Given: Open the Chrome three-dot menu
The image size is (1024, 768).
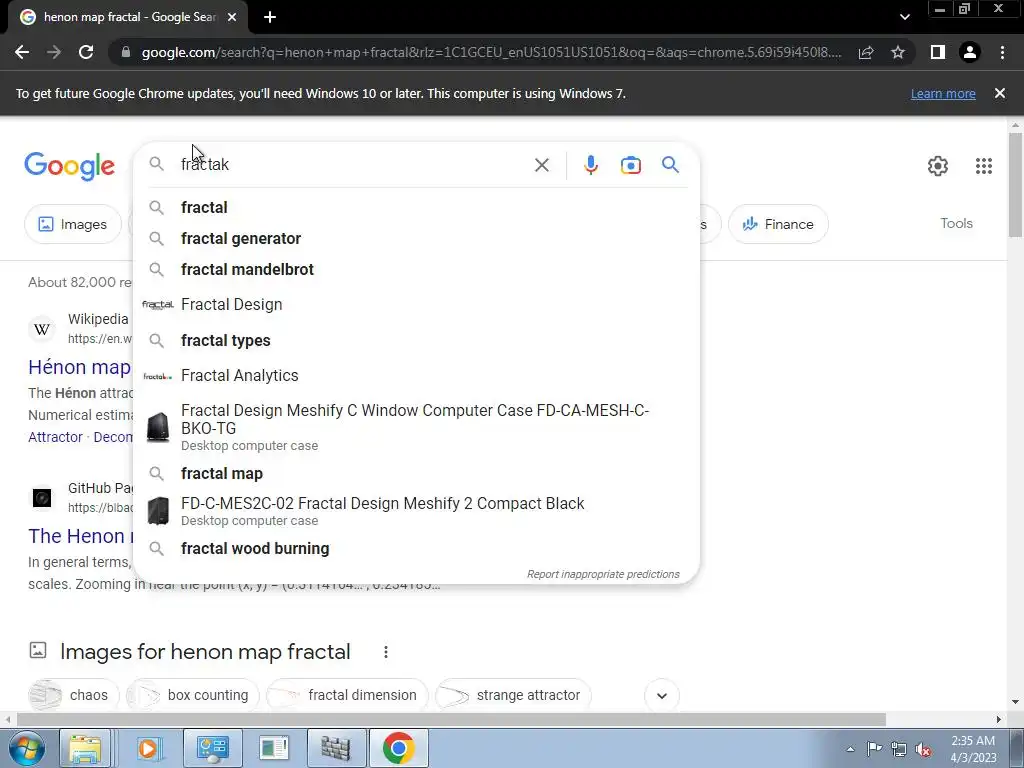Looking at the screenshot, I should click(1002, 52).
